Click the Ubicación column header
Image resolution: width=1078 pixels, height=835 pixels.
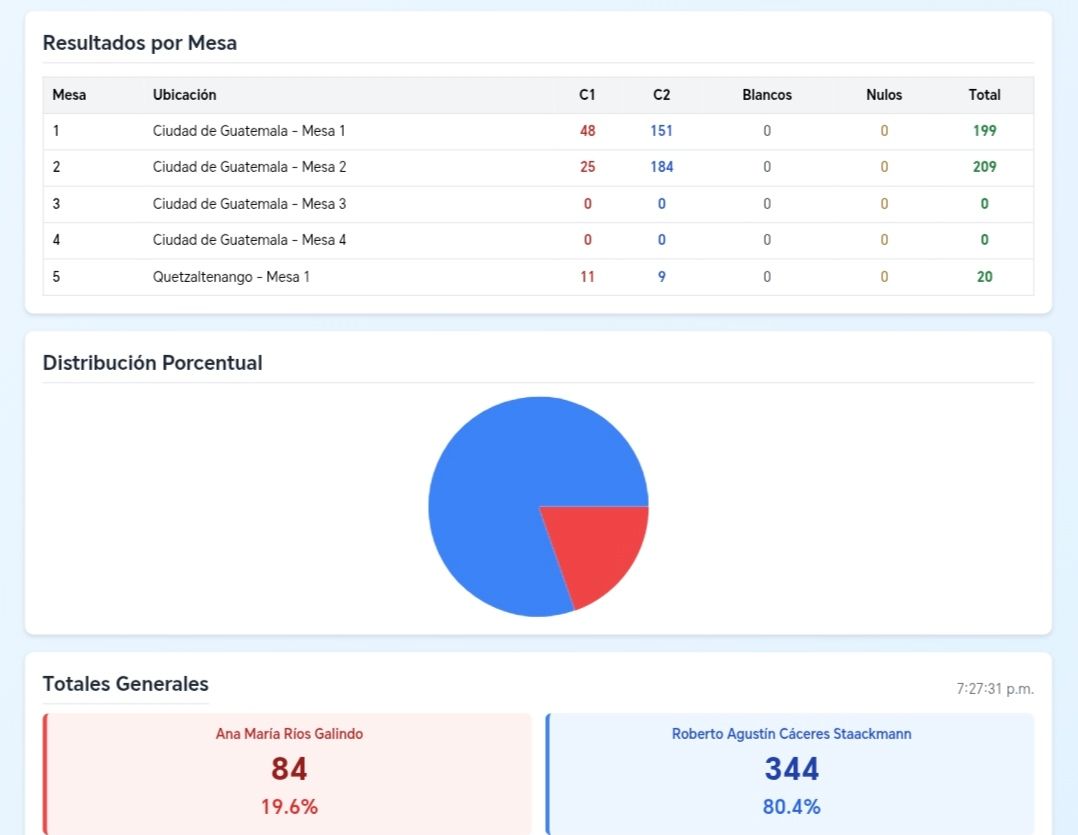tap(184, 95)
